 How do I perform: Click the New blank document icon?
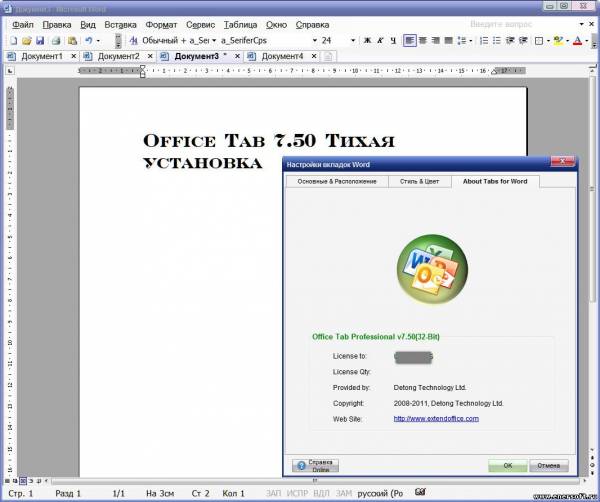click(13, 41)
